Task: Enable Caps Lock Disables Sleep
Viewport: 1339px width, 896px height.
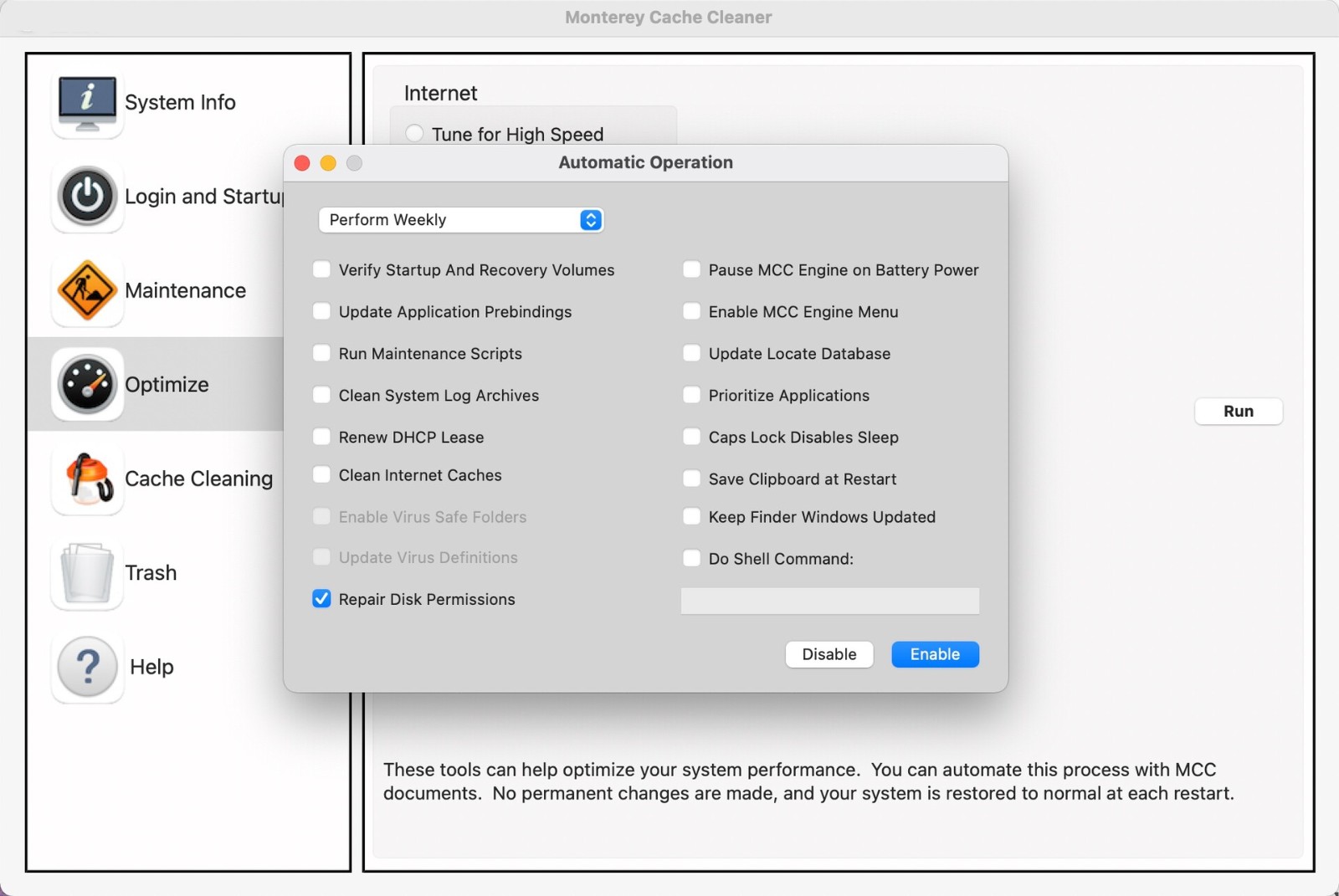Action: [691, 437]
